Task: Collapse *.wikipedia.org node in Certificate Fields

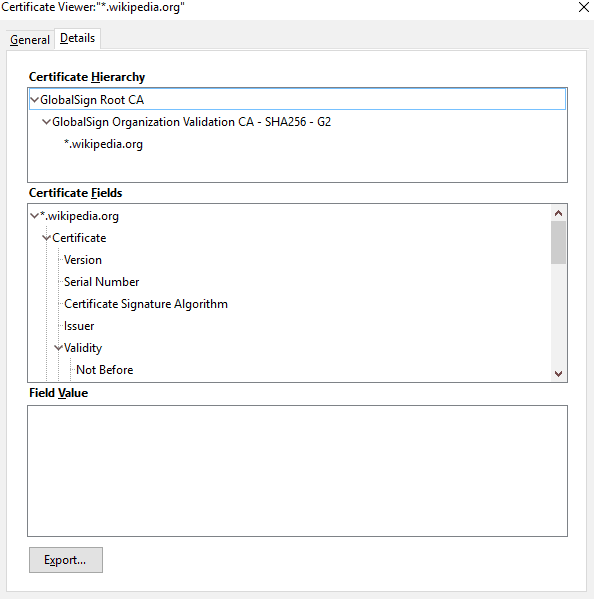Action: click(34, 216)
